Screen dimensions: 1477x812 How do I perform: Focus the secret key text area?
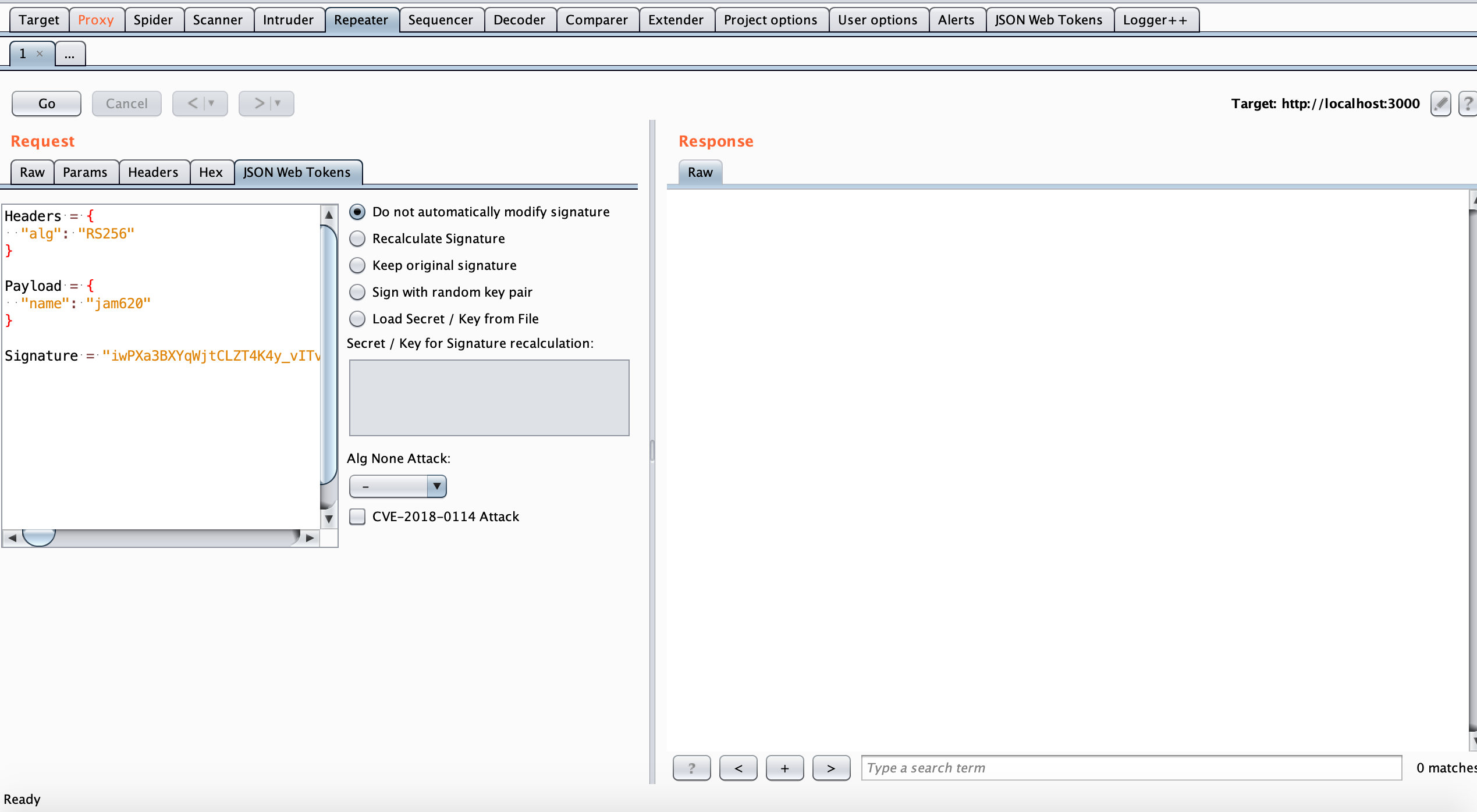(x=489, y=398)
